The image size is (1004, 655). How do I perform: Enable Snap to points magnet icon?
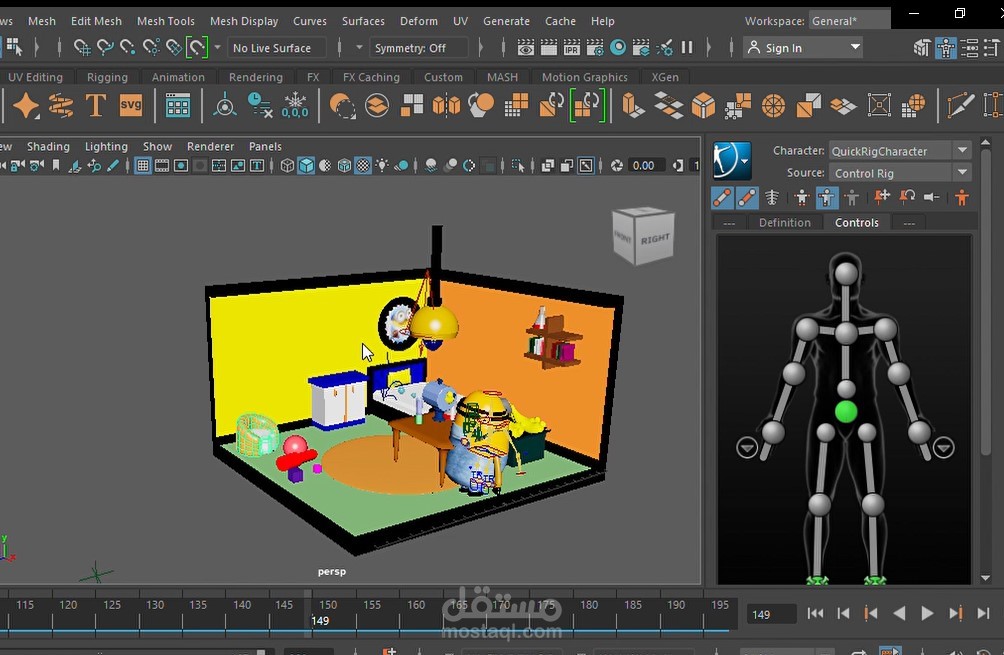click(x=127, y=47)
